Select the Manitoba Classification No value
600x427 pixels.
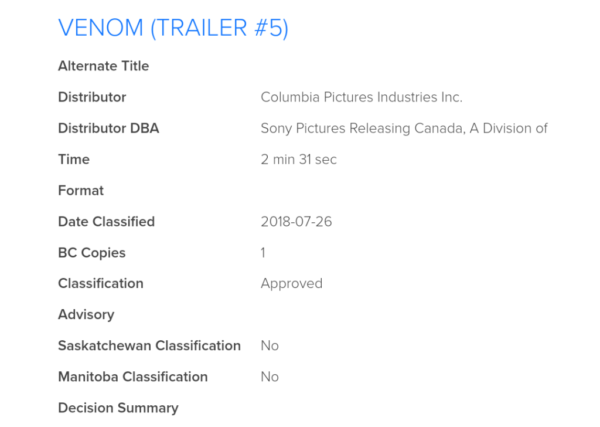tap(270, 377)
